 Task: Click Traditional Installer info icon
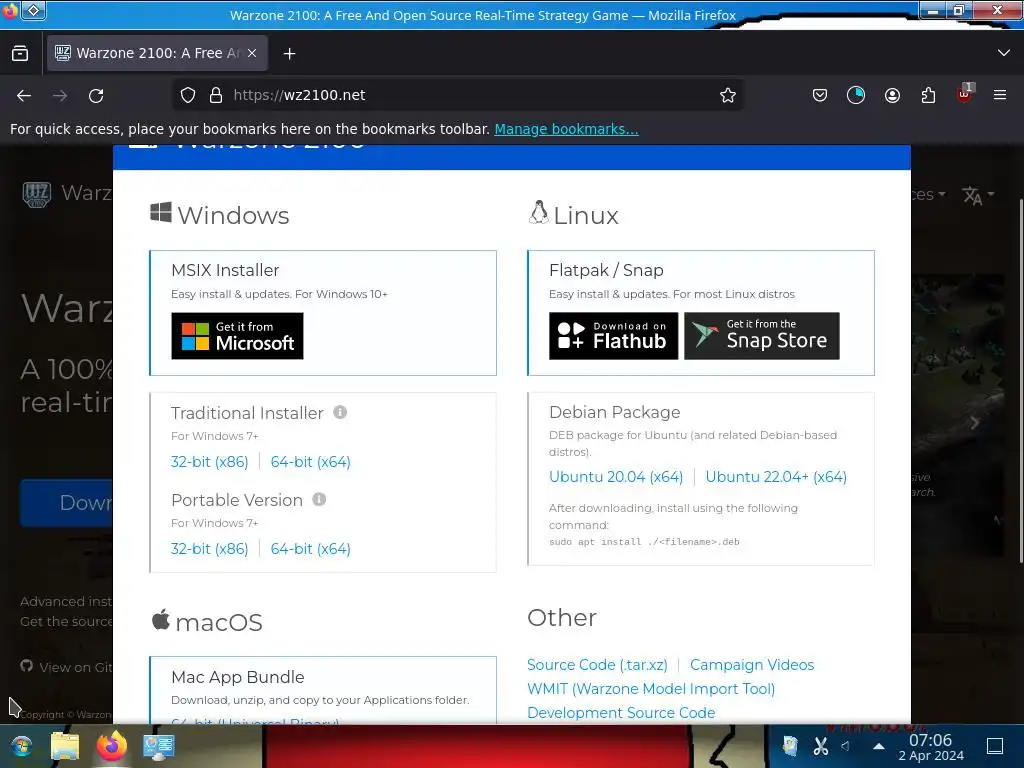tap(340, 412)
